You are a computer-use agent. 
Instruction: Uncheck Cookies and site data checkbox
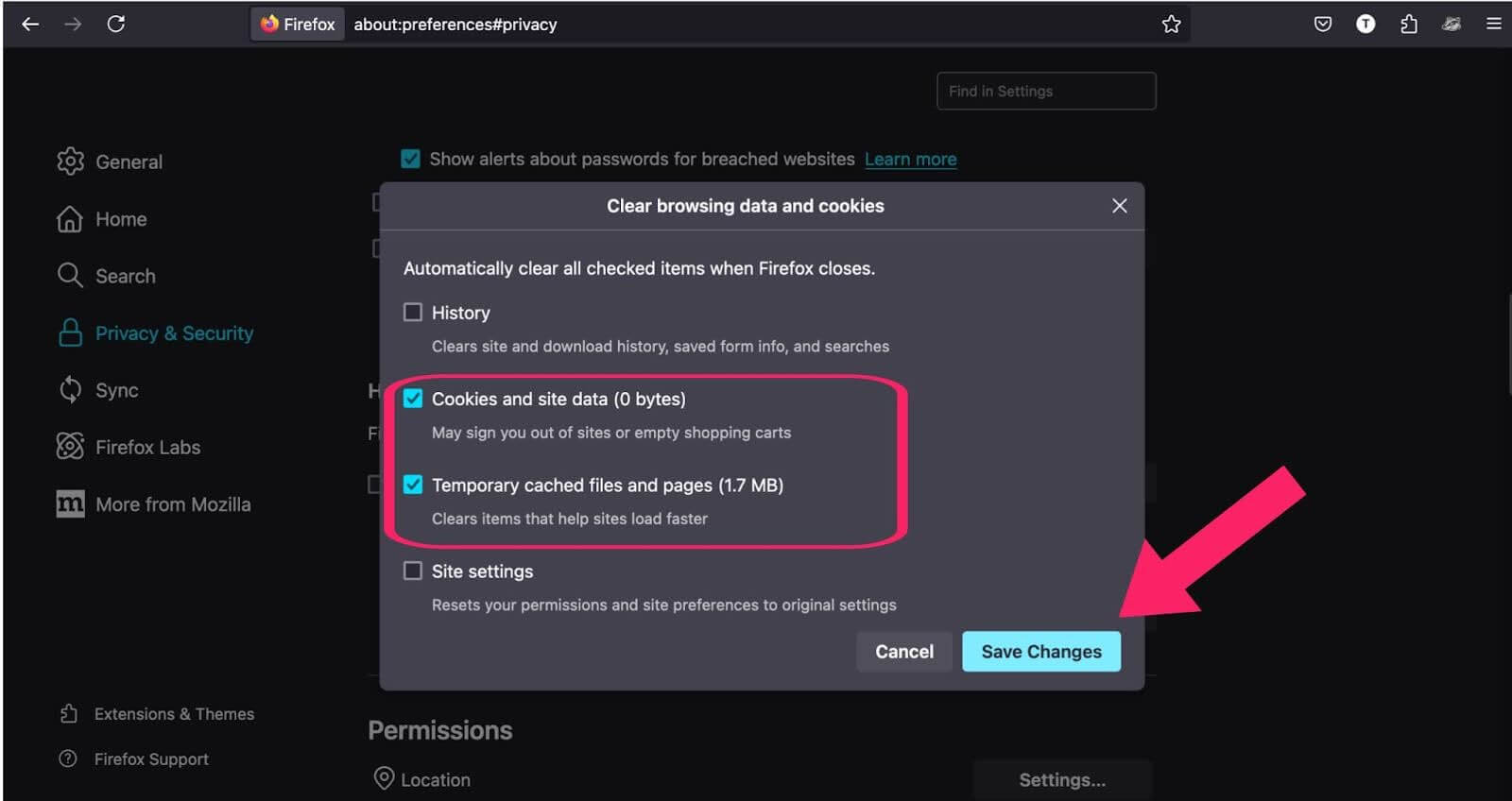pyautogui.click(x=413, y=399)
